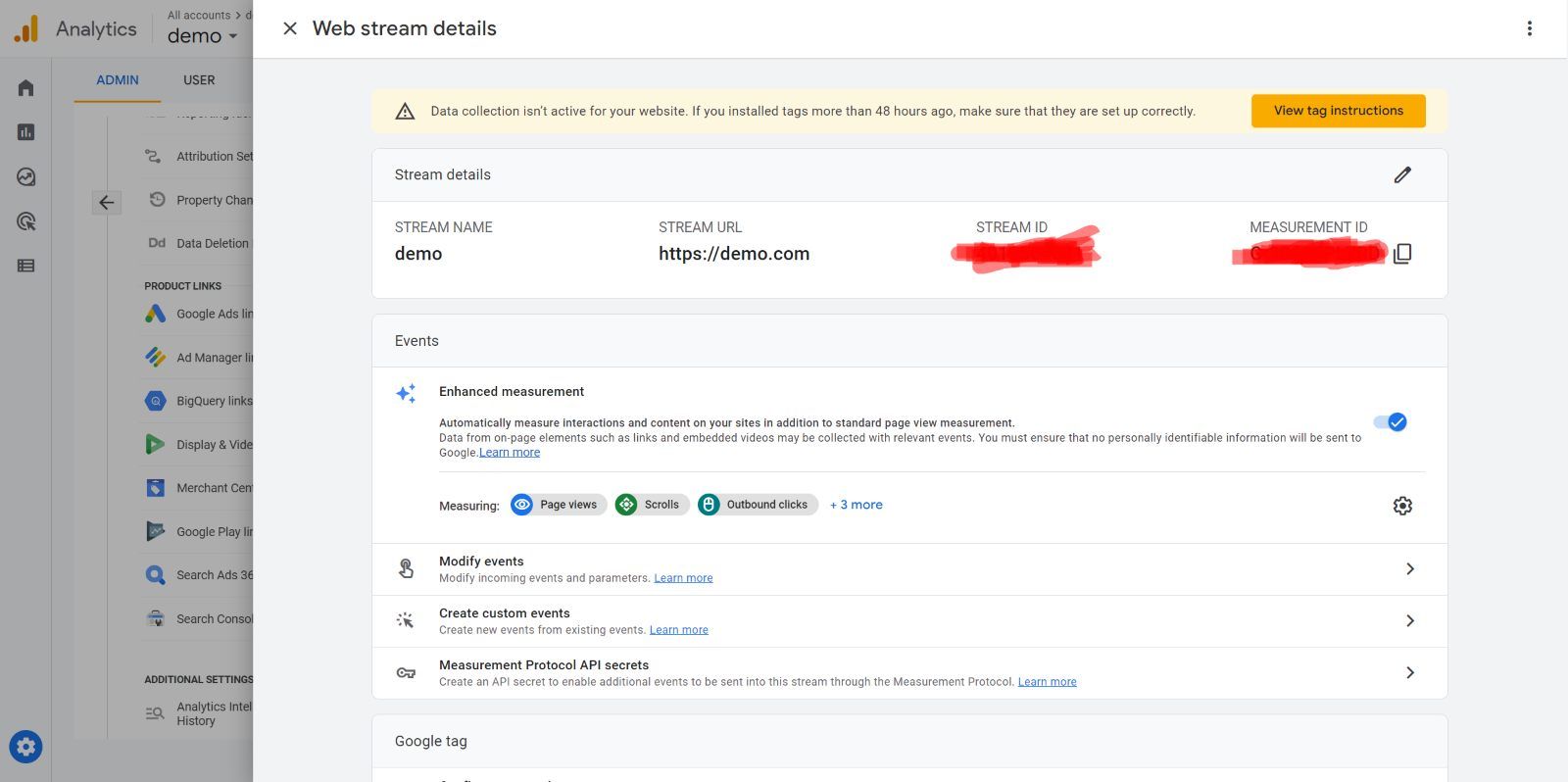This screenshot has width=1568, height=782.
Task: Open Enhanced measurement gear settings
Action: click(x=1402, y=506)
